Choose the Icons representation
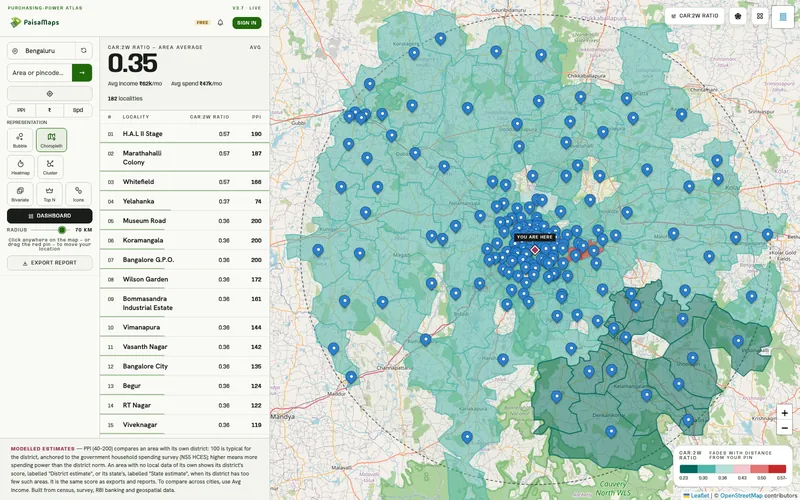This screenshot has width=800, height=500. pos(79,194)
